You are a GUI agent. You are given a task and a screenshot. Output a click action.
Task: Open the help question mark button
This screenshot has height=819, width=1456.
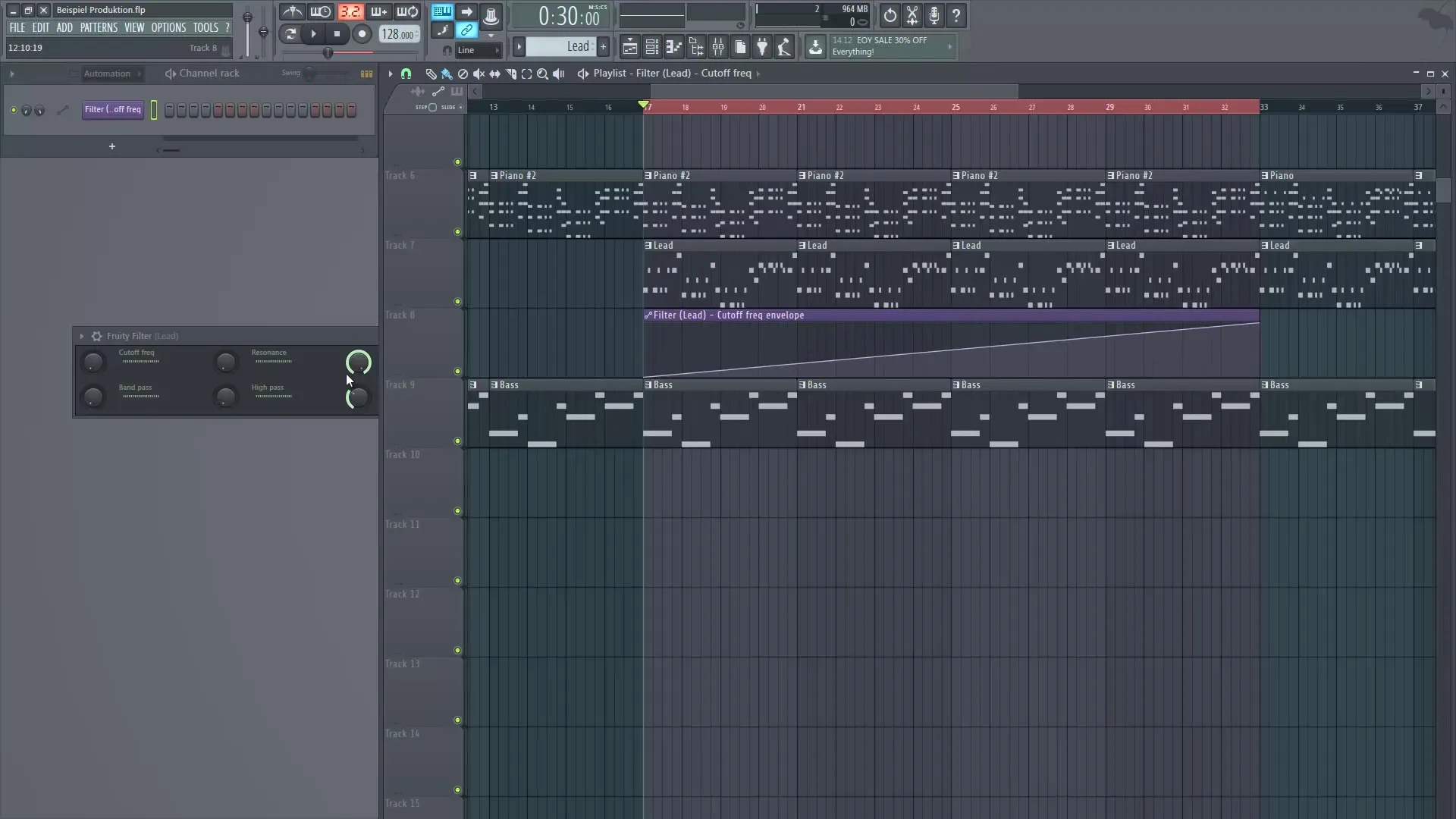(956, 15)
